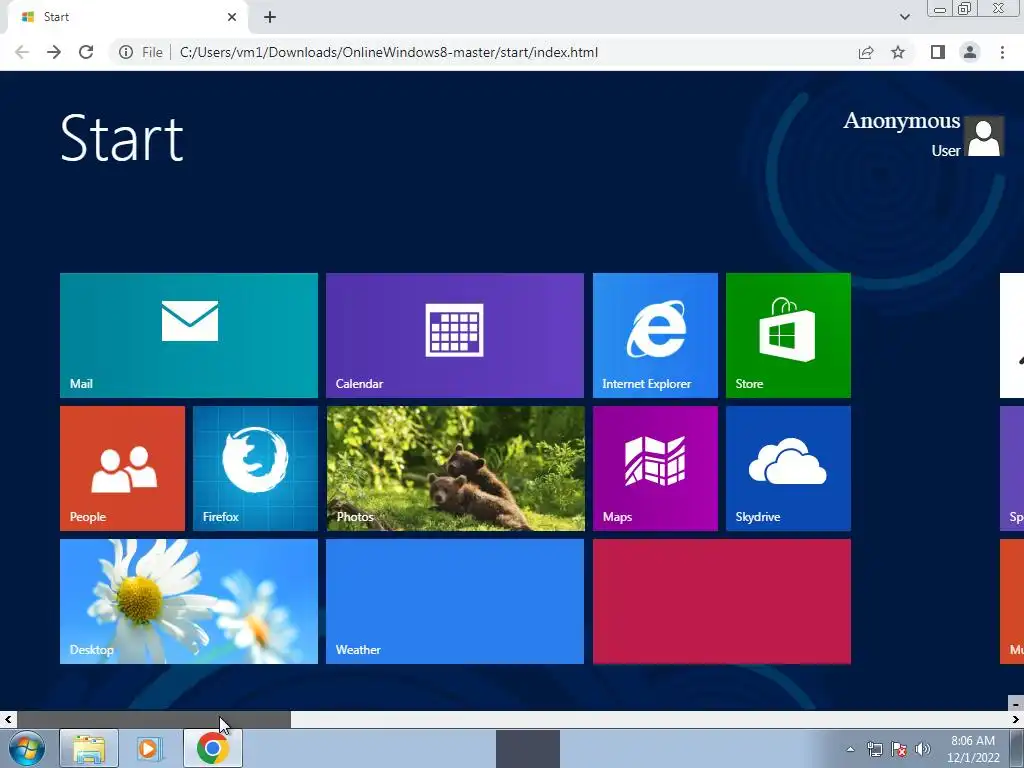
Task: Click the Chrome taskbar icon
Action: (x=212, y=748)
